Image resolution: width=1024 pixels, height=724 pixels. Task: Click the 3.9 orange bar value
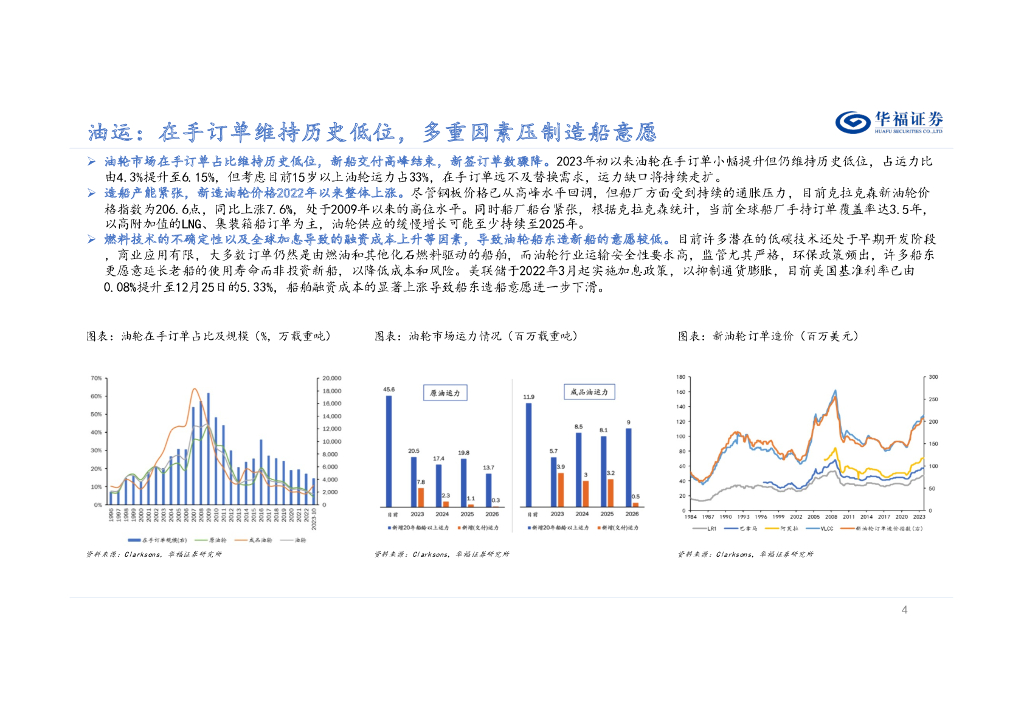point(561,467)
